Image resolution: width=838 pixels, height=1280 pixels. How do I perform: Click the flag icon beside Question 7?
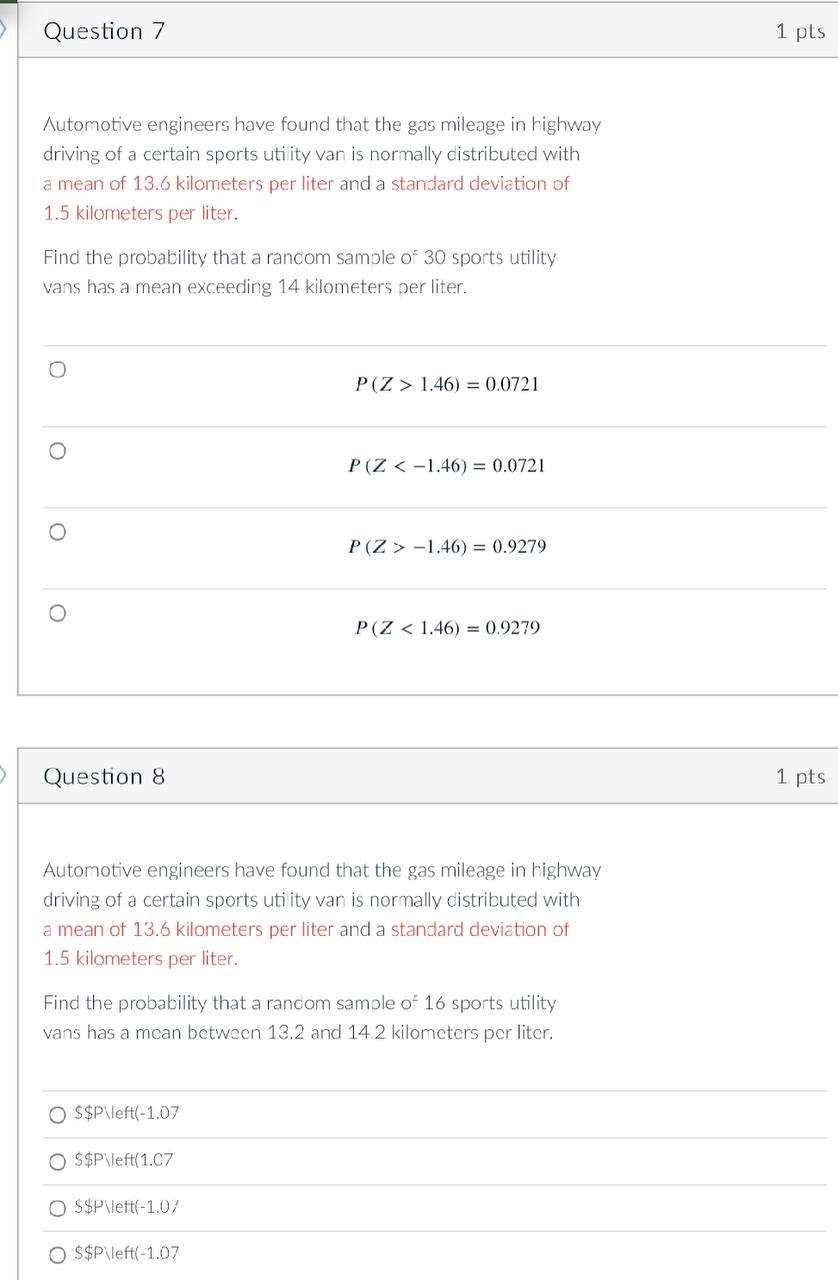[3, 30]
